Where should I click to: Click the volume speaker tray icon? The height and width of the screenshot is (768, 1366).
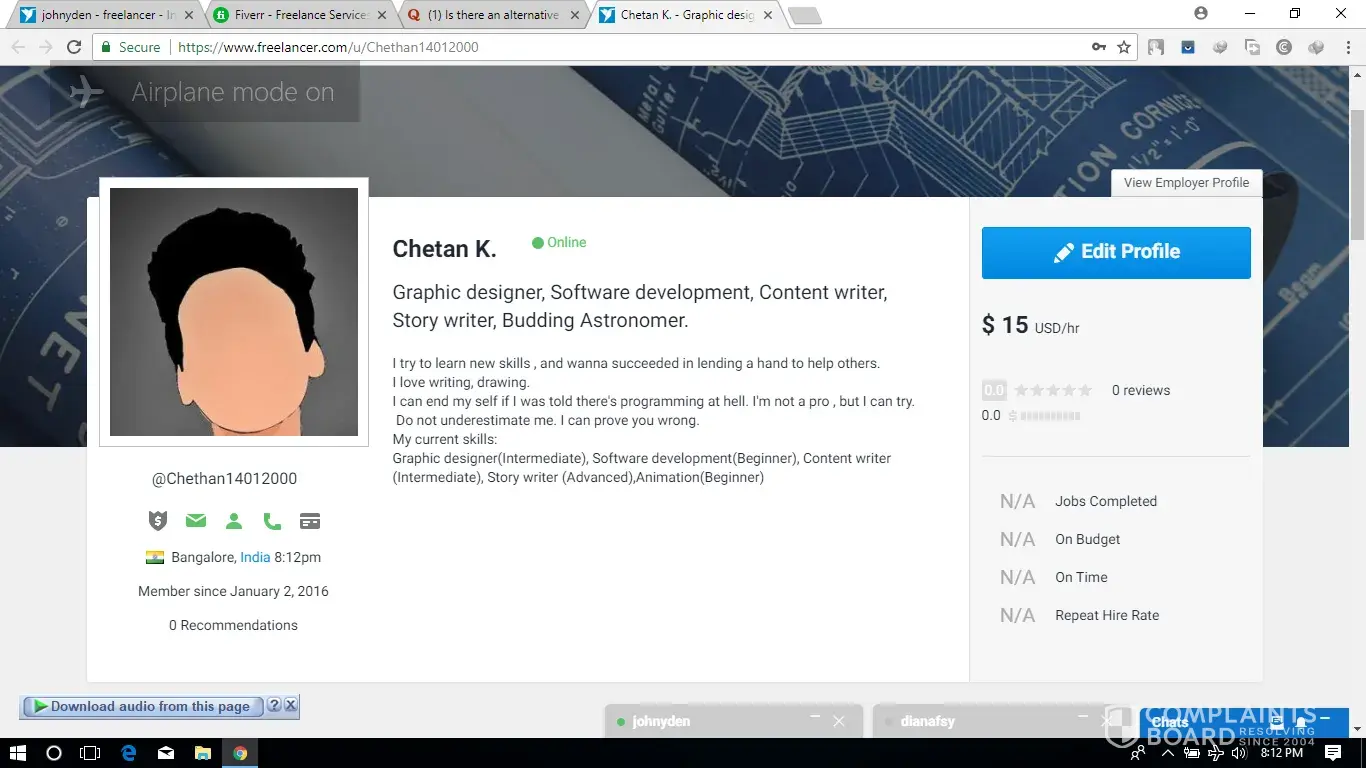(x=1240, y=753)
